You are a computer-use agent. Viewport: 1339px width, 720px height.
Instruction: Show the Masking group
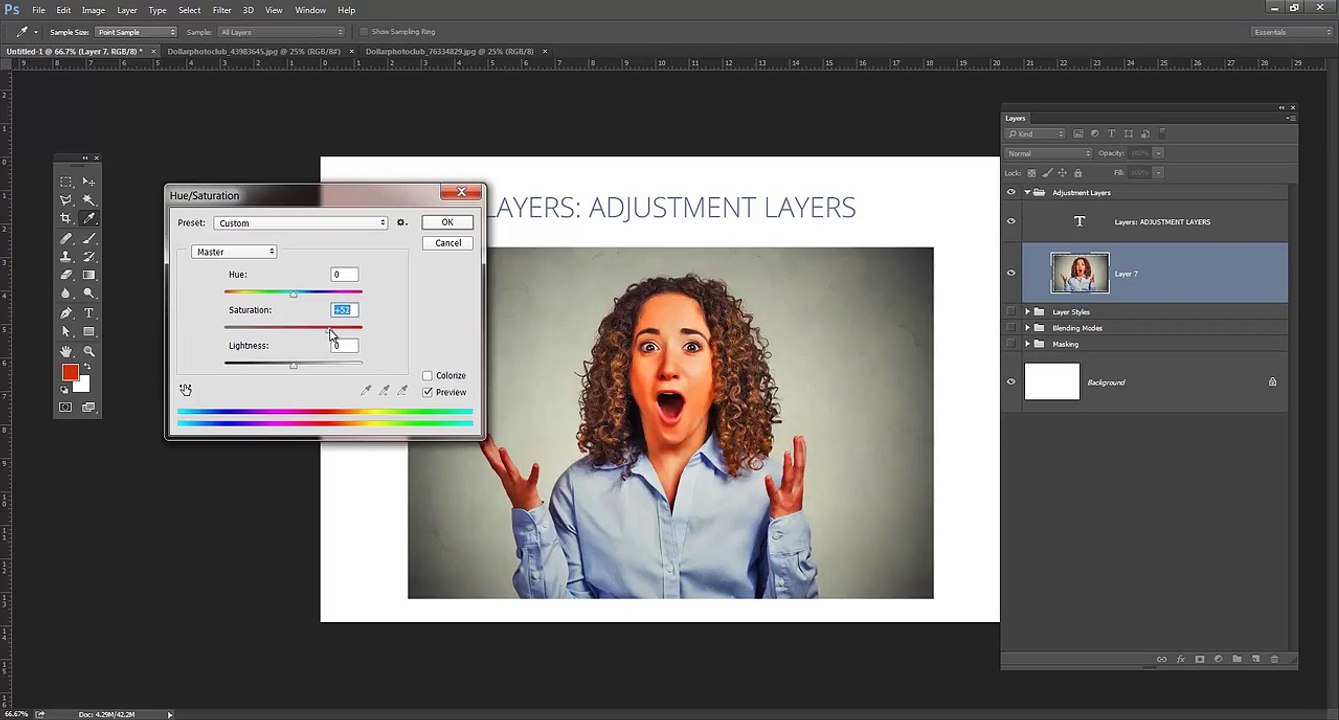[x=1011, y=344]
